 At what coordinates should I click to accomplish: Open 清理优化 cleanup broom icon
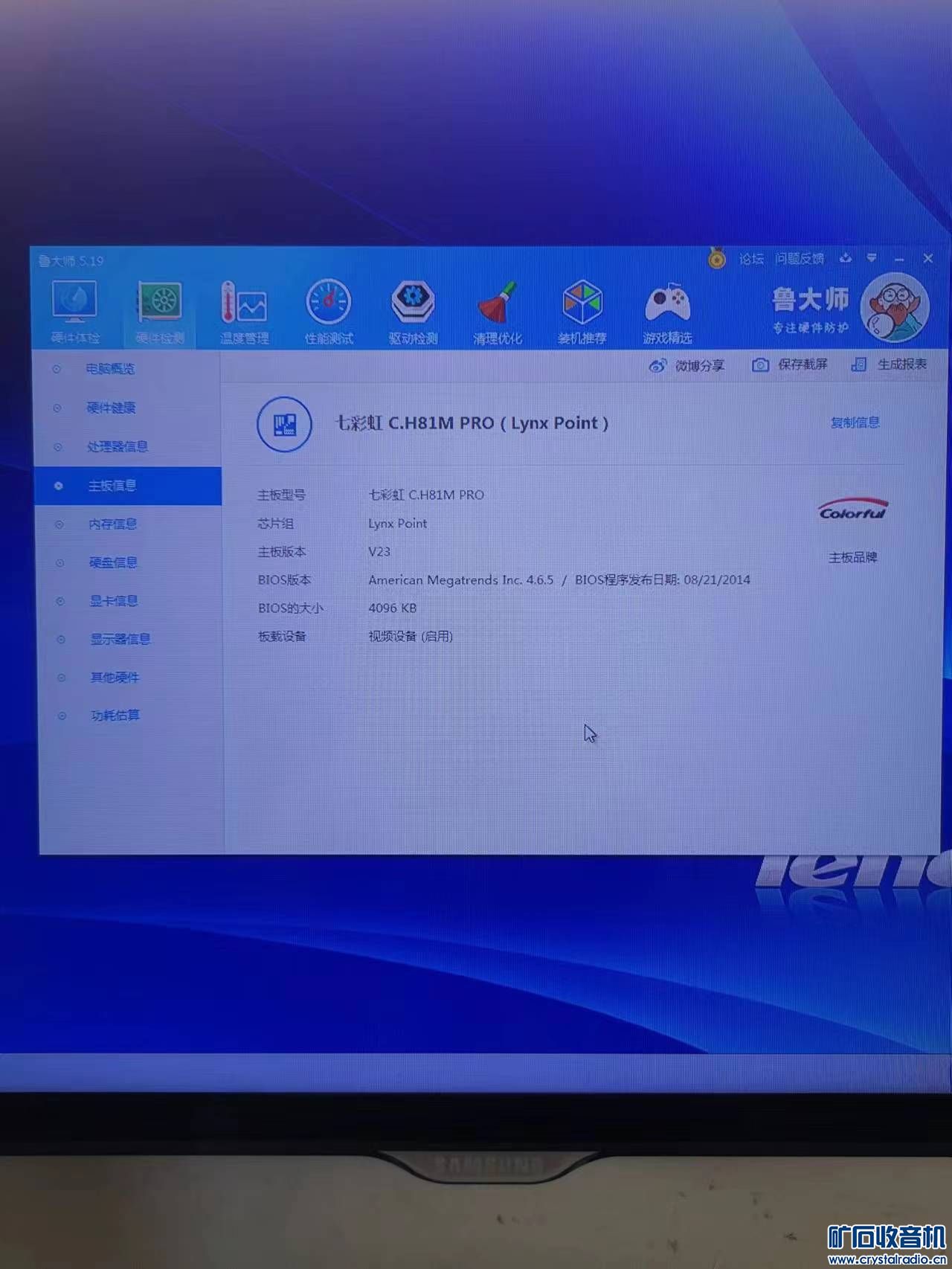[x=498, y=312]
